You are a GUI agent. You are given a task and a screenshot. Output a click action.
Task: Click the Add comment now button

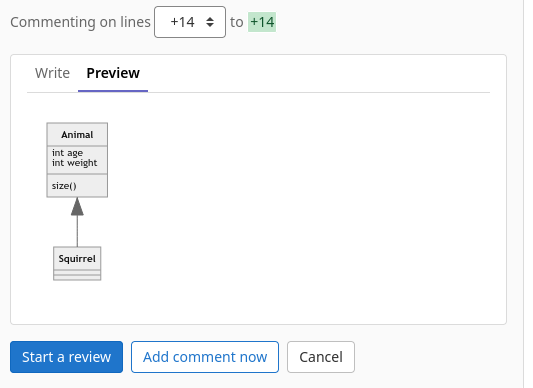click(x=205, y=357)
